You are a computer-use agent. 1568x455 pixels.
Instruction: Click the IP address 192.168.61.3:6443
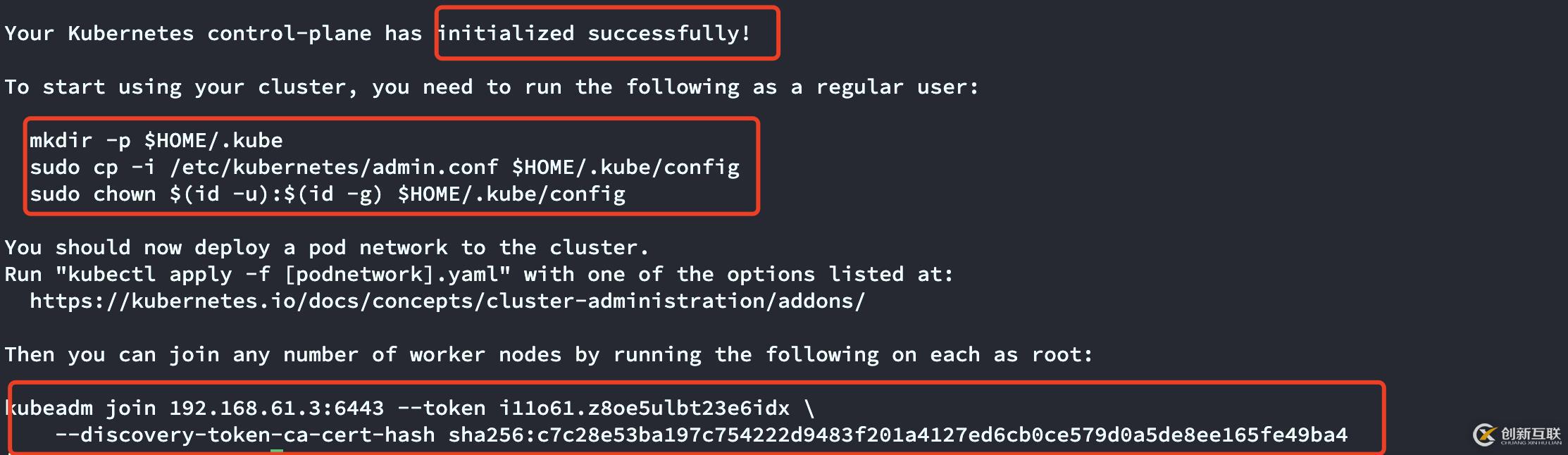point(277,409)
